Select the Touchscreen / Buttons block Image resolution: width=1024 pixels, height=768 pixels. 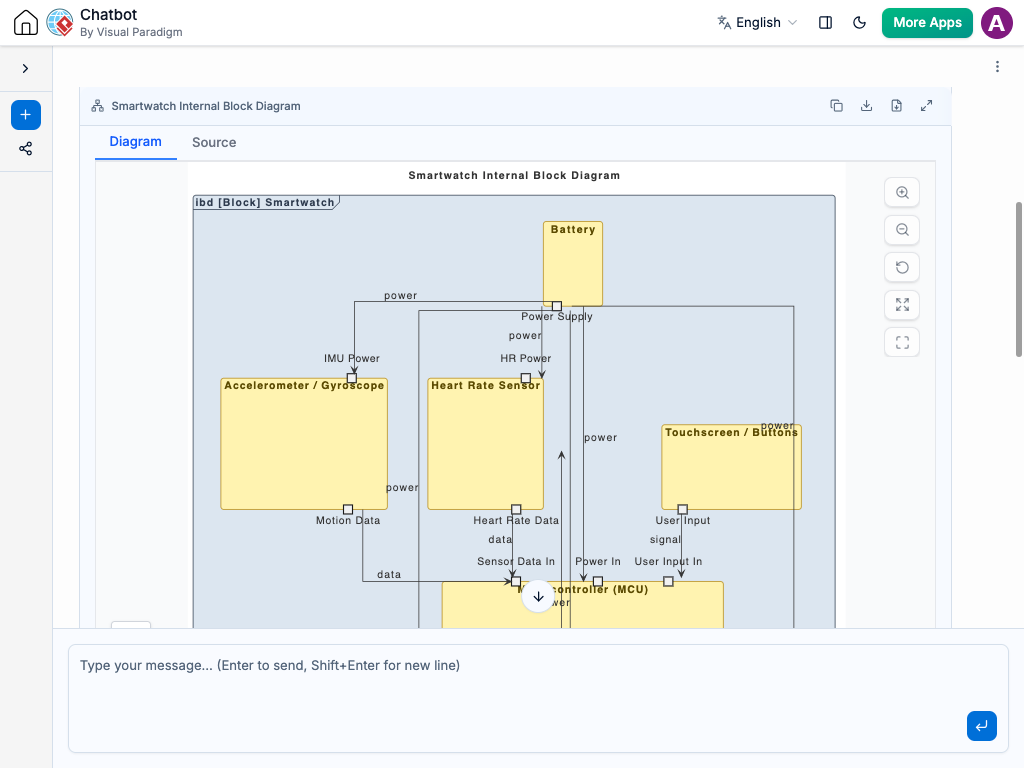pos(731,468)
